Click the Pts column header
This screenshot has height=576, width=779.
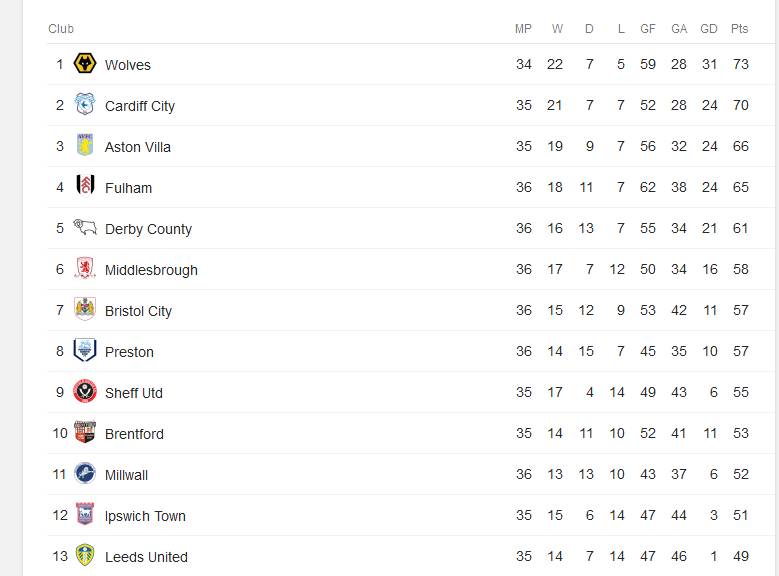739,29
